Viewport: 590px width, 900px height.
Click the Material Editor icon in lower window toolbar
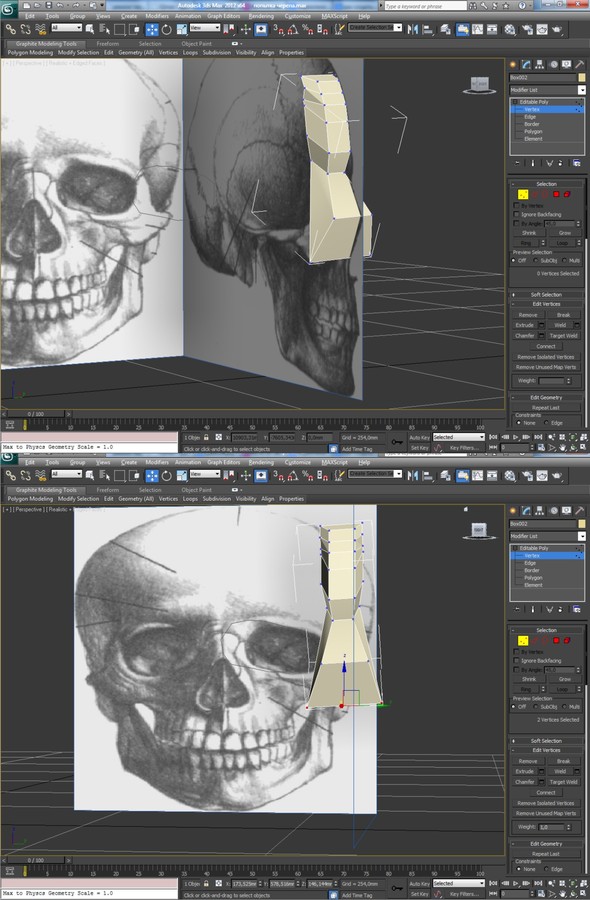coord(510,475)
